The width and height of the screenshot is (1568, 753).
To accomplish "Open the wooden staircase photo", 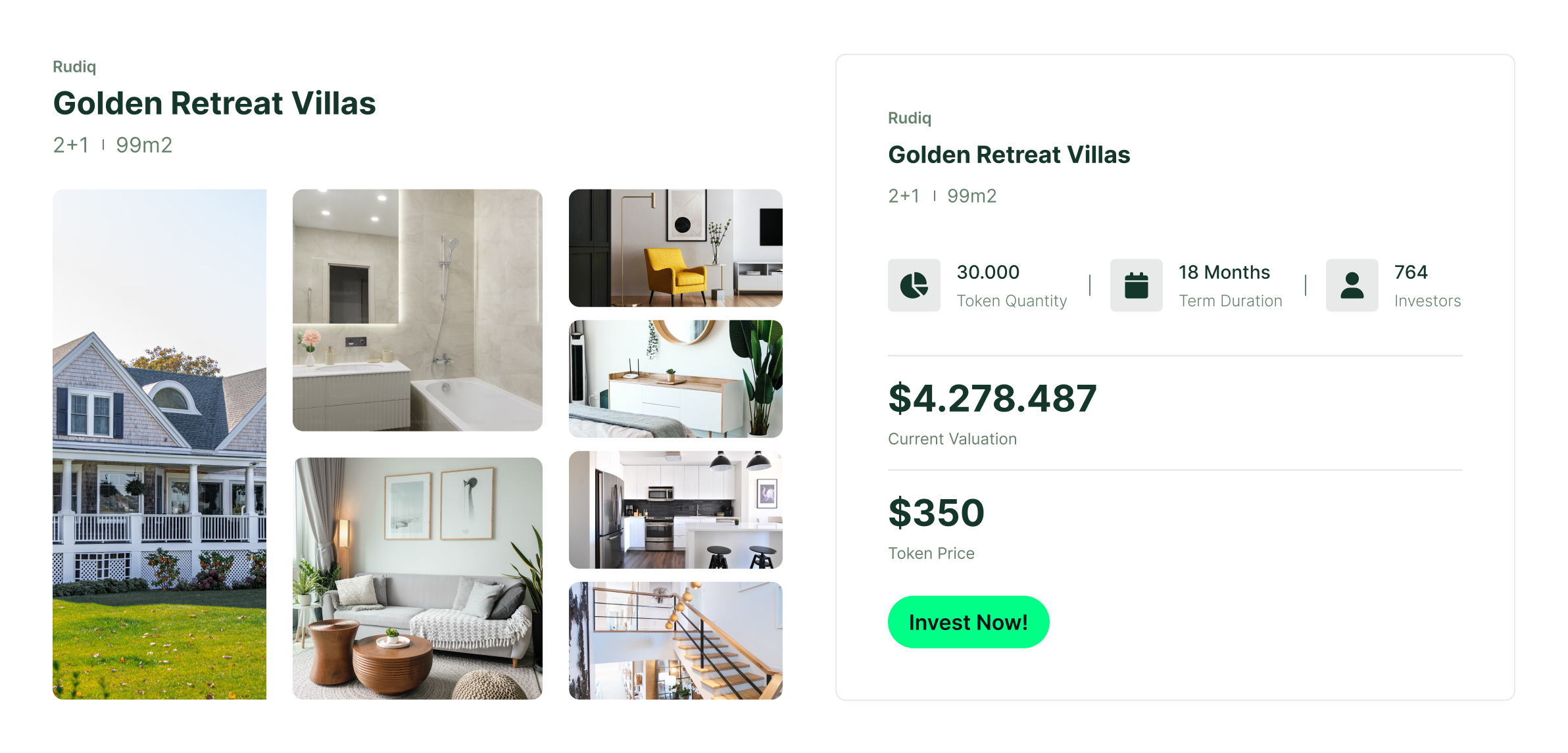I will (675, 641).
